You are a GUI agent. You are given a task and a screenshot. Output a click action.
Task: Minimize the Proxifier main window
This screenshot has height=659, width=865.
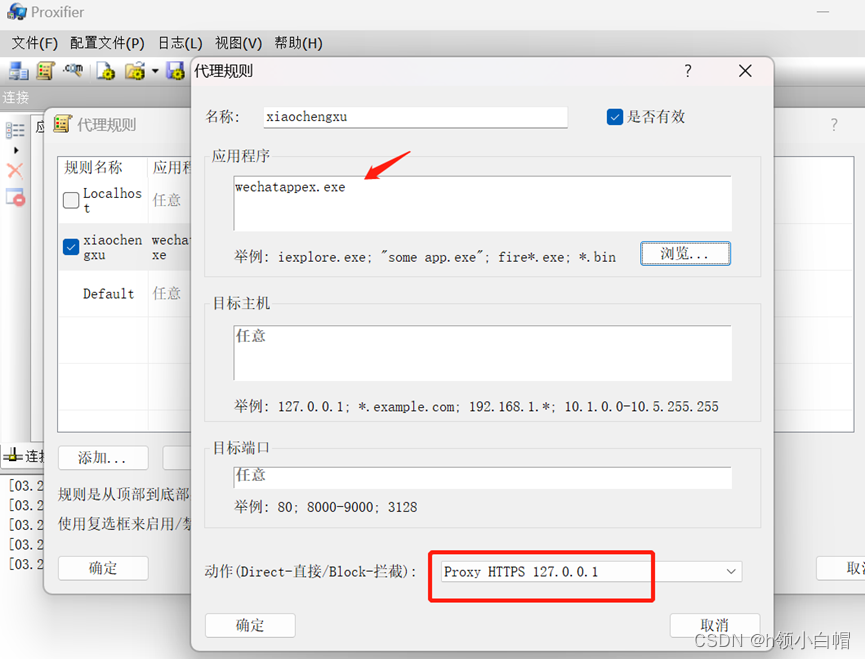[823, 11]
